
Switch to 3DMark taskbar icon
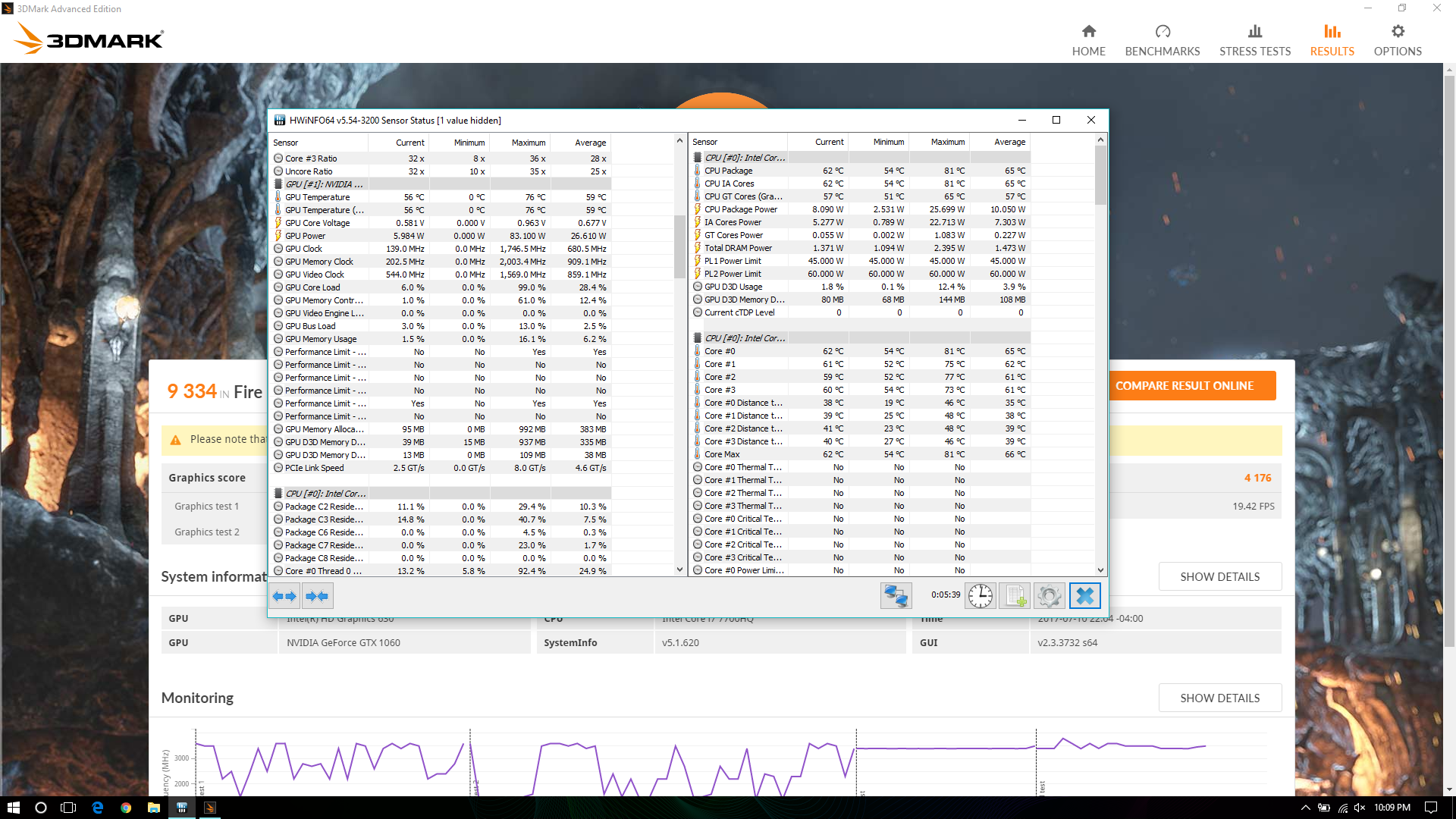(x=210, y=808)
